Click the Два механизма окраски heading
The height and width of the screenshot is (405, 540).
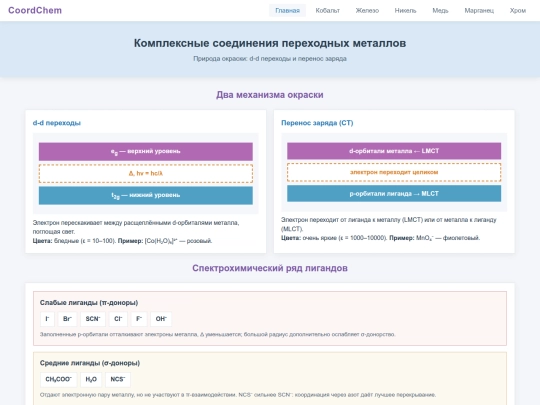point(270,95)
